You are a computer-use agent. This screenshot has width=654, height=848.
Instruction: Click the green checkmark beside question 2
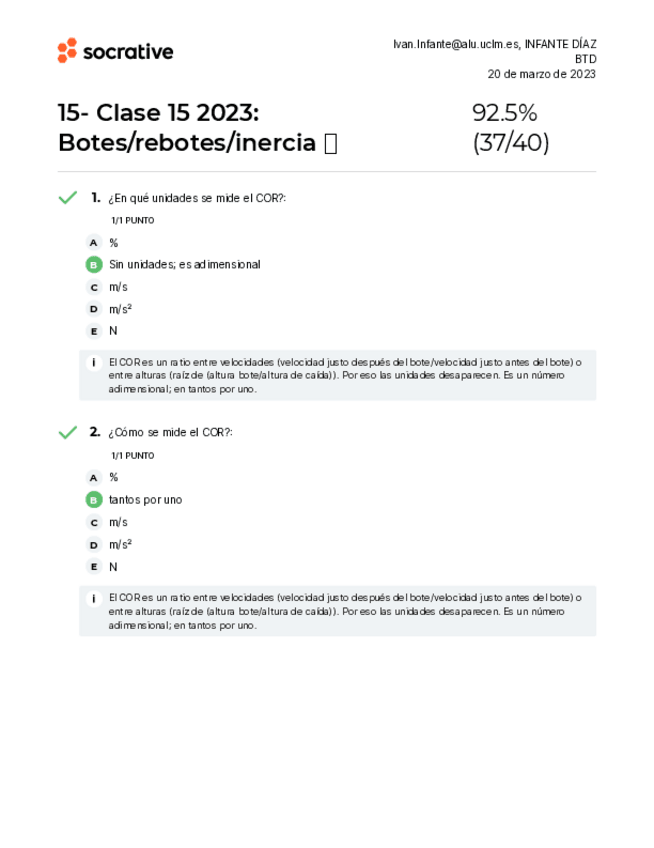[x=67, y=433]
